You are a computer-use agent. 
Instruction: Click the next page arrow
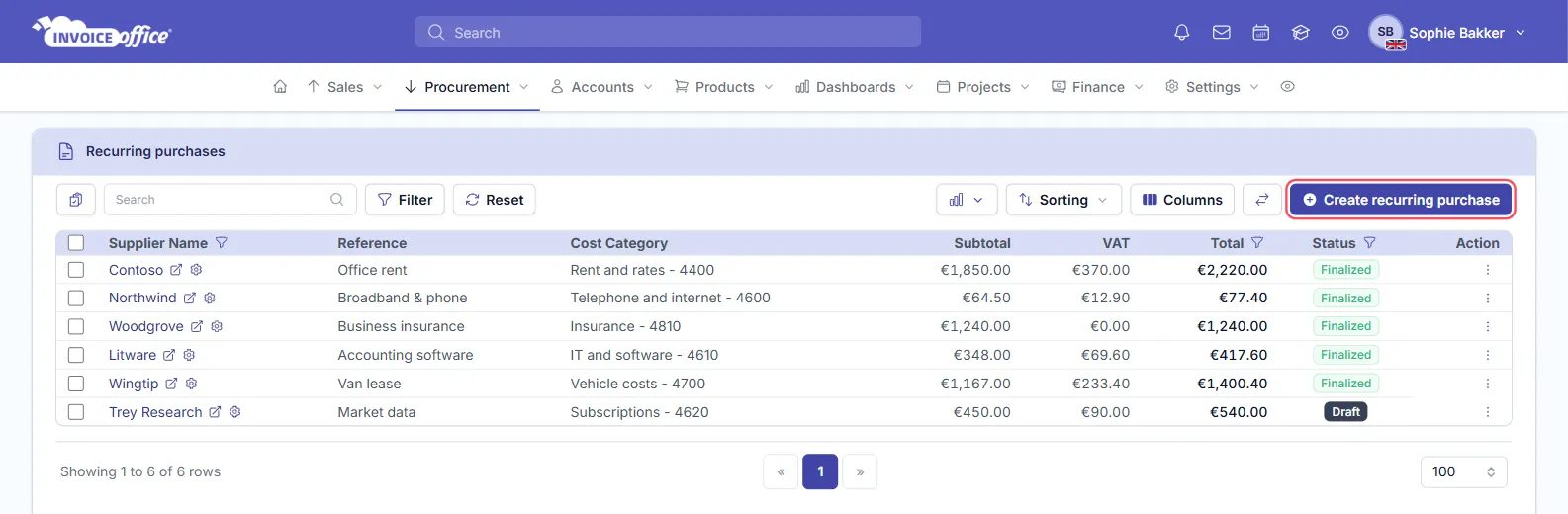860,471
